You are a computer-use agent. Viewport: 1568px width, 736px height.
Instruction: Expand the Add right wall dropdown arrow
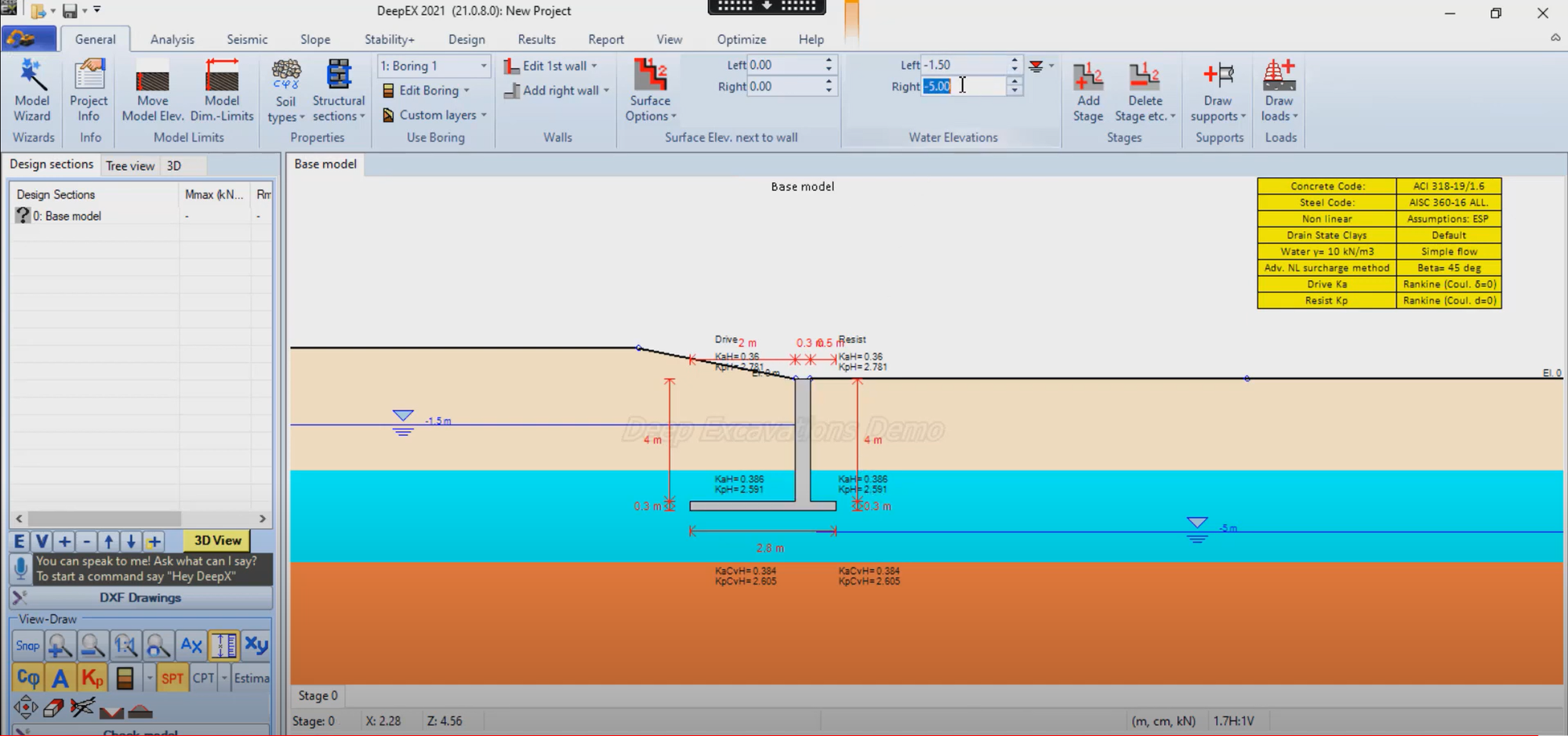(607, 91)
